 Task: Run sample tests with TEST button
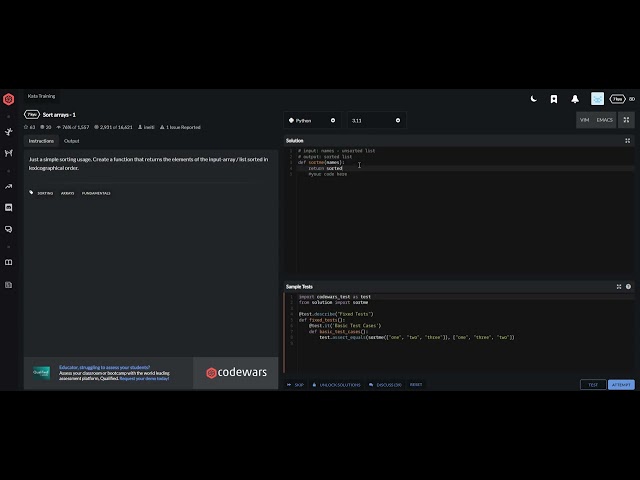tap(593, 385)
